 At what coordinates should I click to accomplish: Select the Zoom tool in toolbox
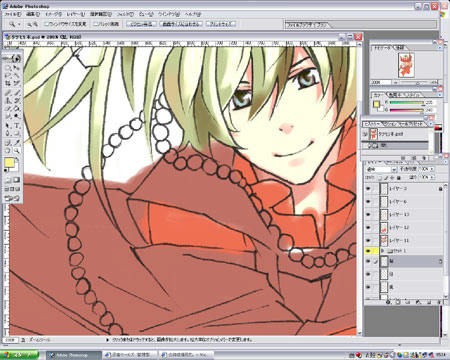(x=17, y=151)
